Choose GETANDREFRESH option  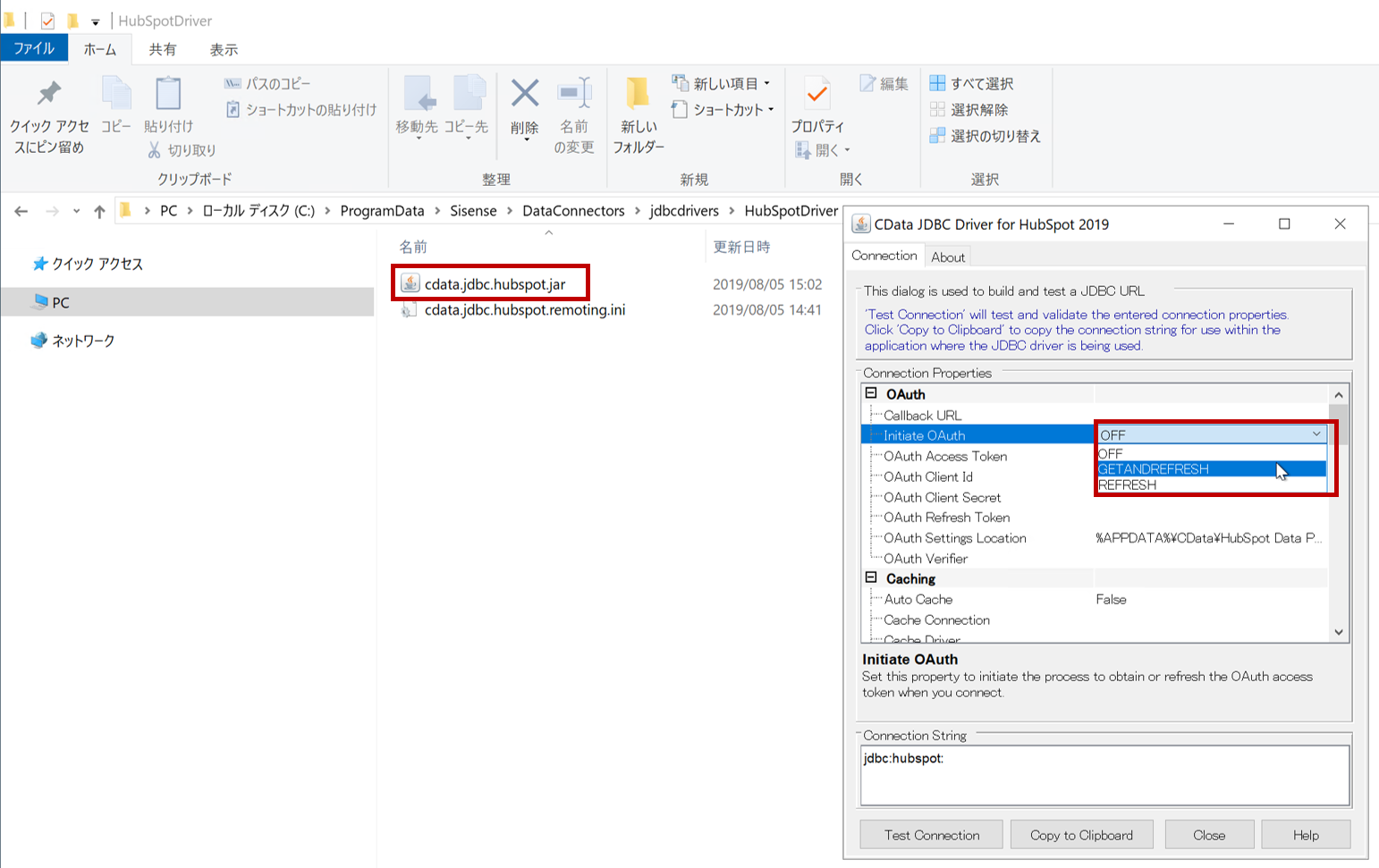pos(1212,468)
